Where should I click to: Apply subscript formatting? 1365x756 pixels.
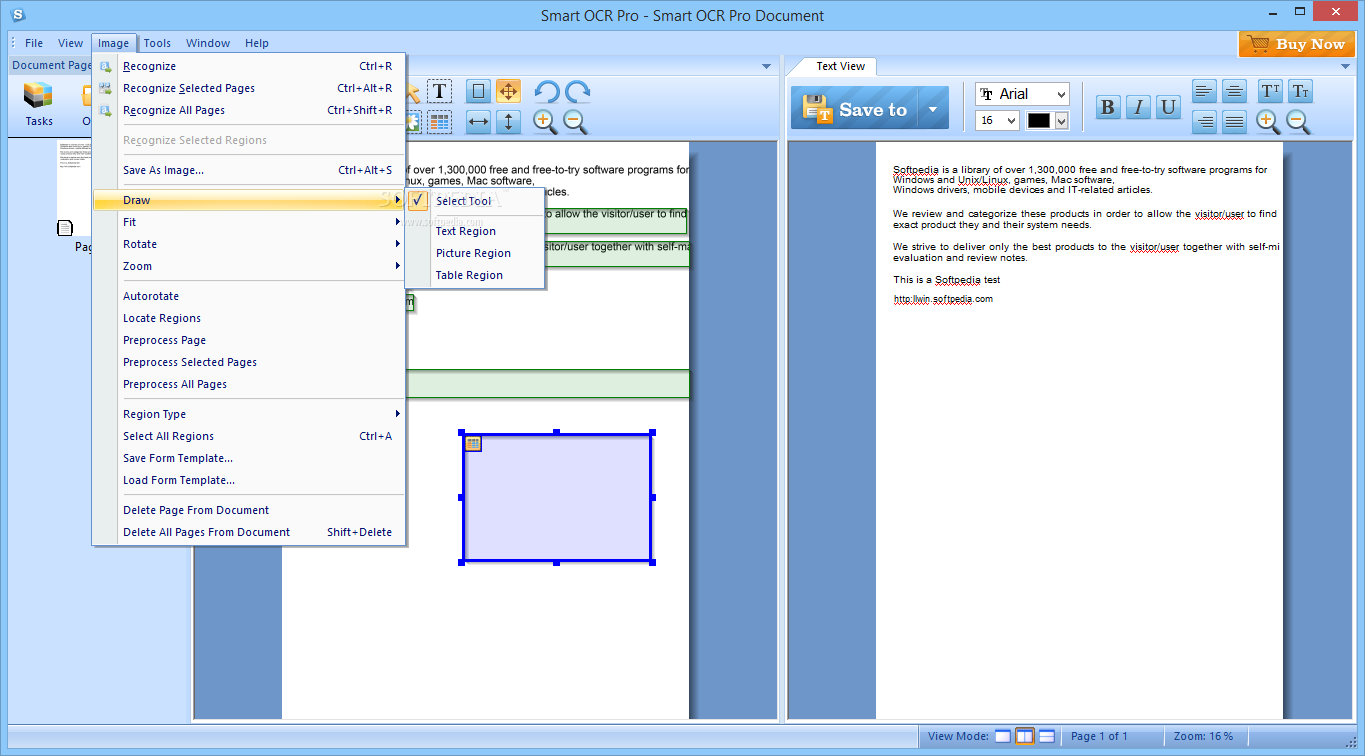point(1300,92)
